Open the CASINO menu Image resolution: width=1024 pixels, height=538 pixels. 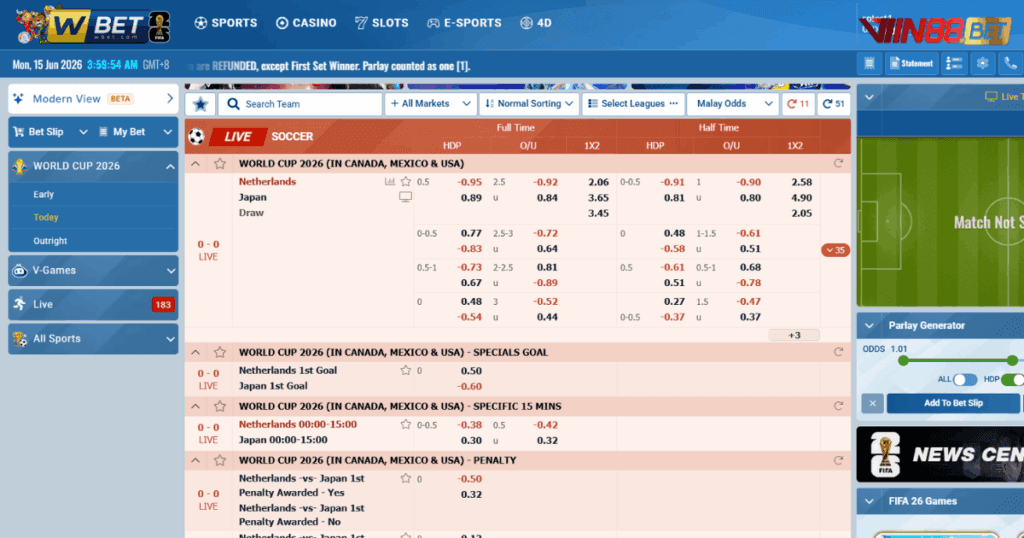[x=306, y=23]
